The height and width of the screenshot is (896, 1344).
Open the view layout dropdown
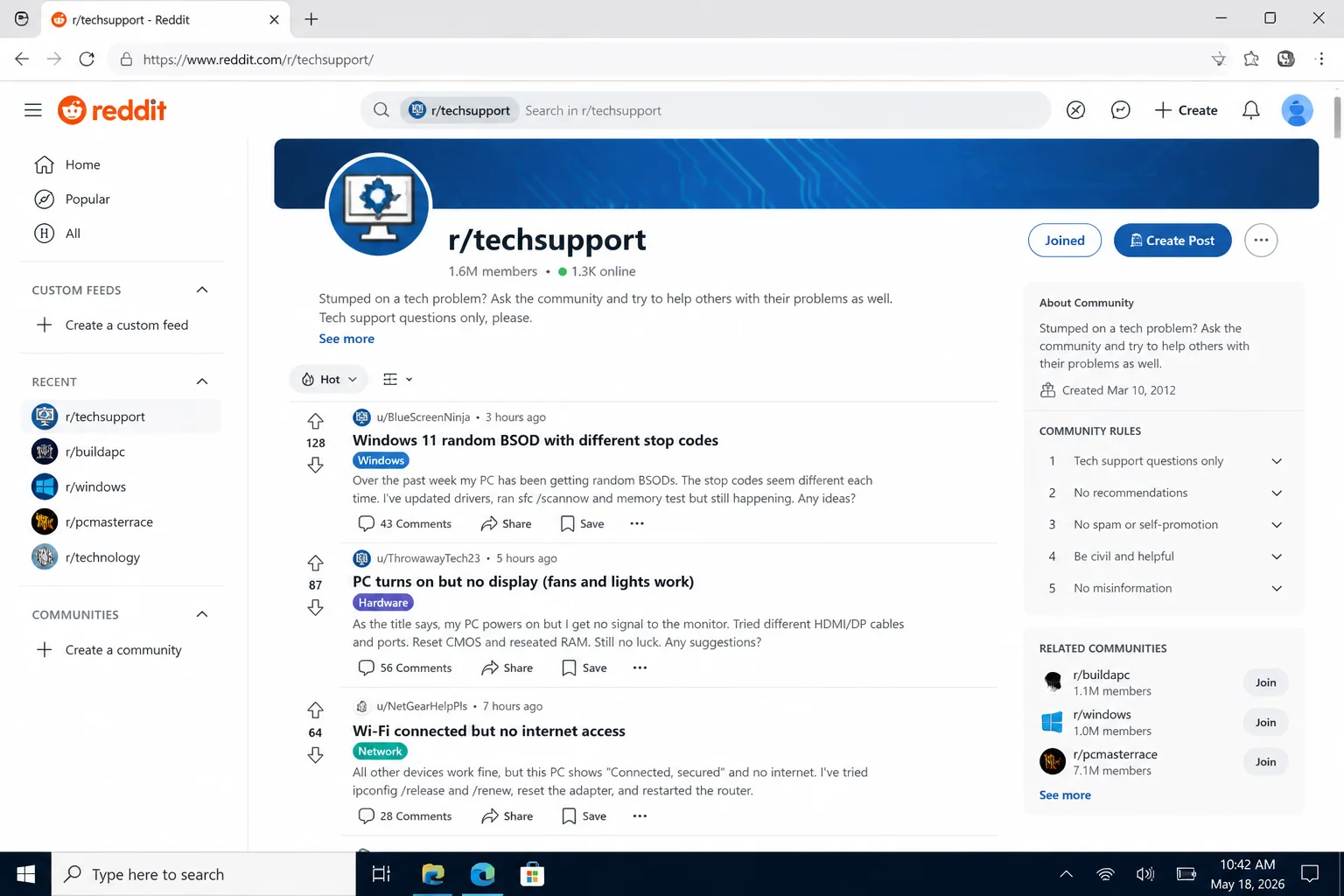[x=397, y=379]
